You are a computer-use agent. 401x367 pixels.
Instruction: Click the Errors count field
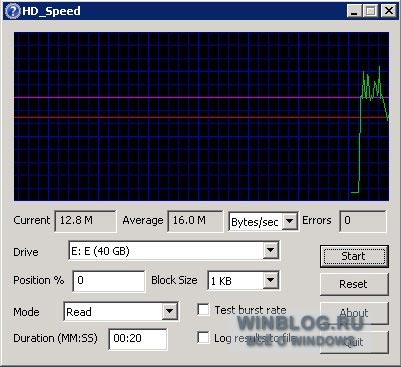point(363,221)
